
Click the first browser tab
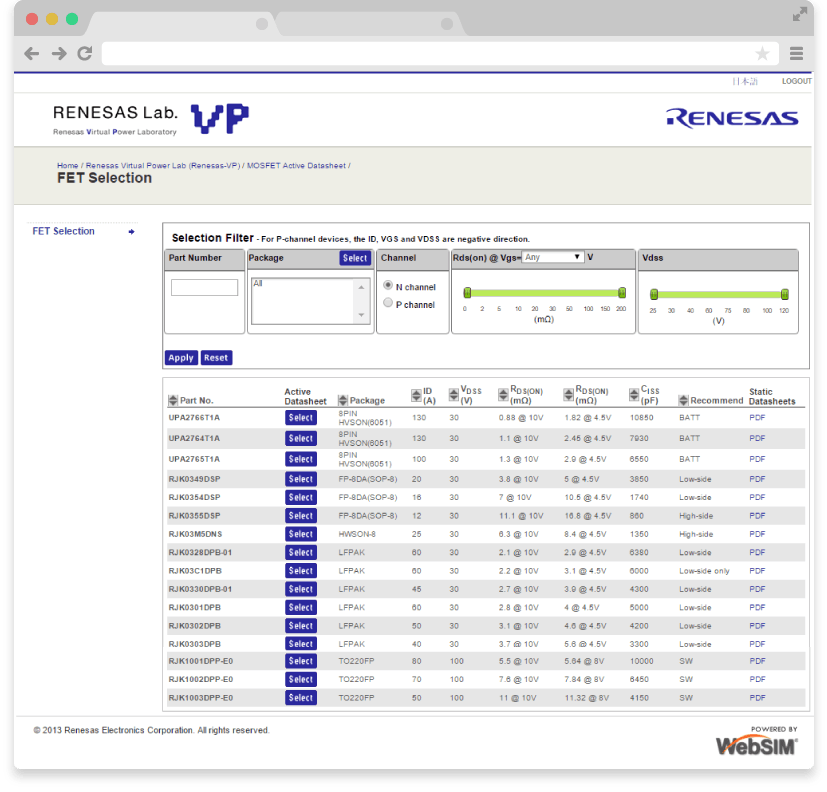[182, 24]
